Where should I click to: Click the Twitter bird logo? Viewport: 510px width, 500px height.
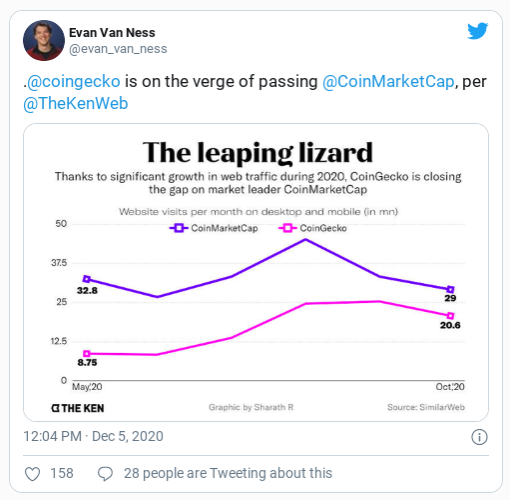pos(478,31)
